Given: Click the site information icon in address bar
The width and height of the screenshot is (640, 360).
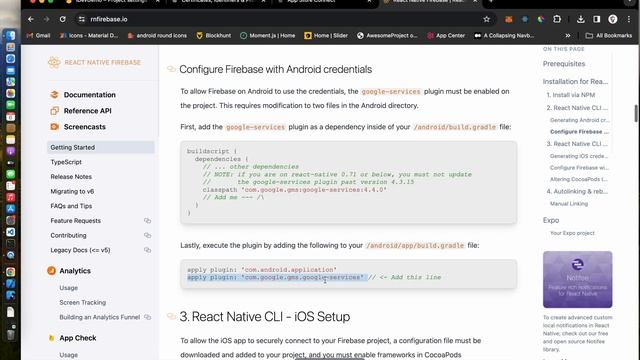Looking at the screenshot, I should click(x=82, y=19).
